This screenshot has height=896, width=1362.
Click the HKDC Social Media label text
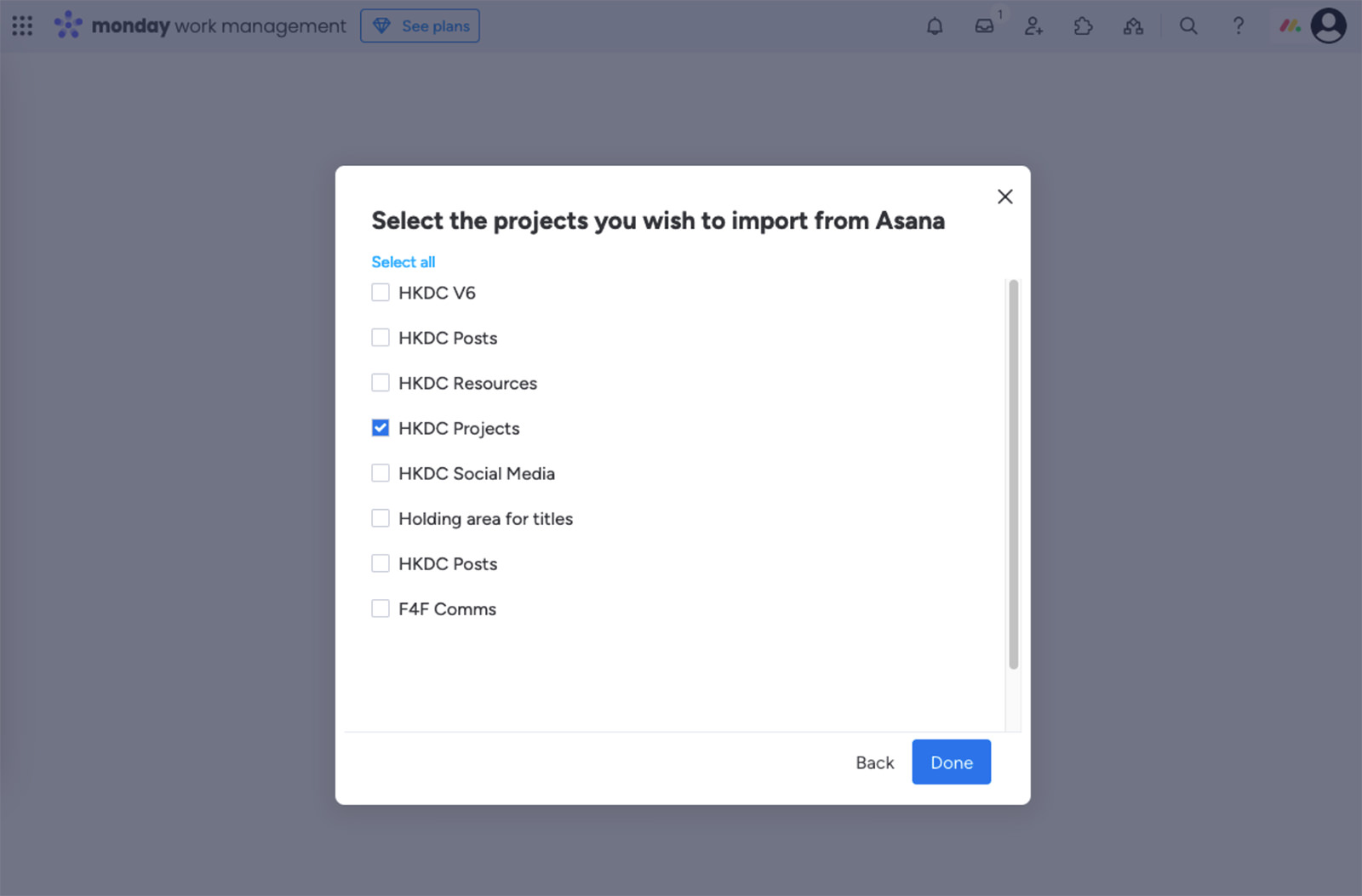coord(477,474)
